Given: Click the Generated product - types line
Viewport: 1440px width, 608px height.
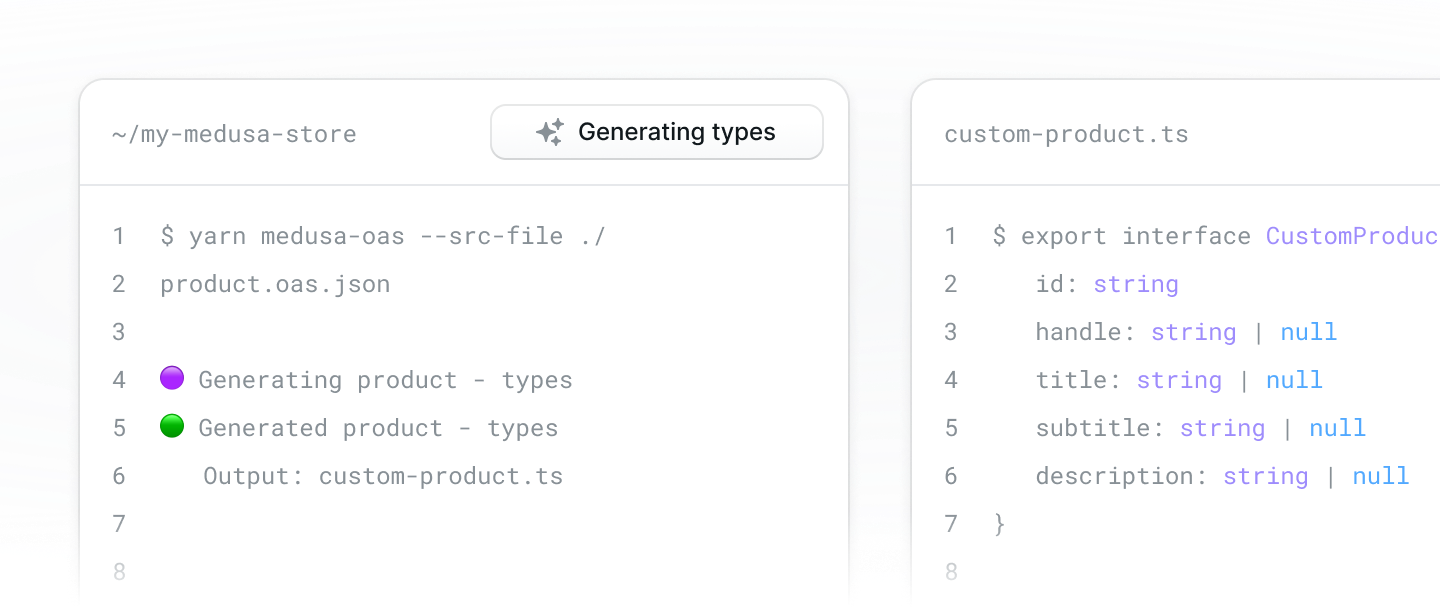Looking at the screenshot, I should 359,428.
